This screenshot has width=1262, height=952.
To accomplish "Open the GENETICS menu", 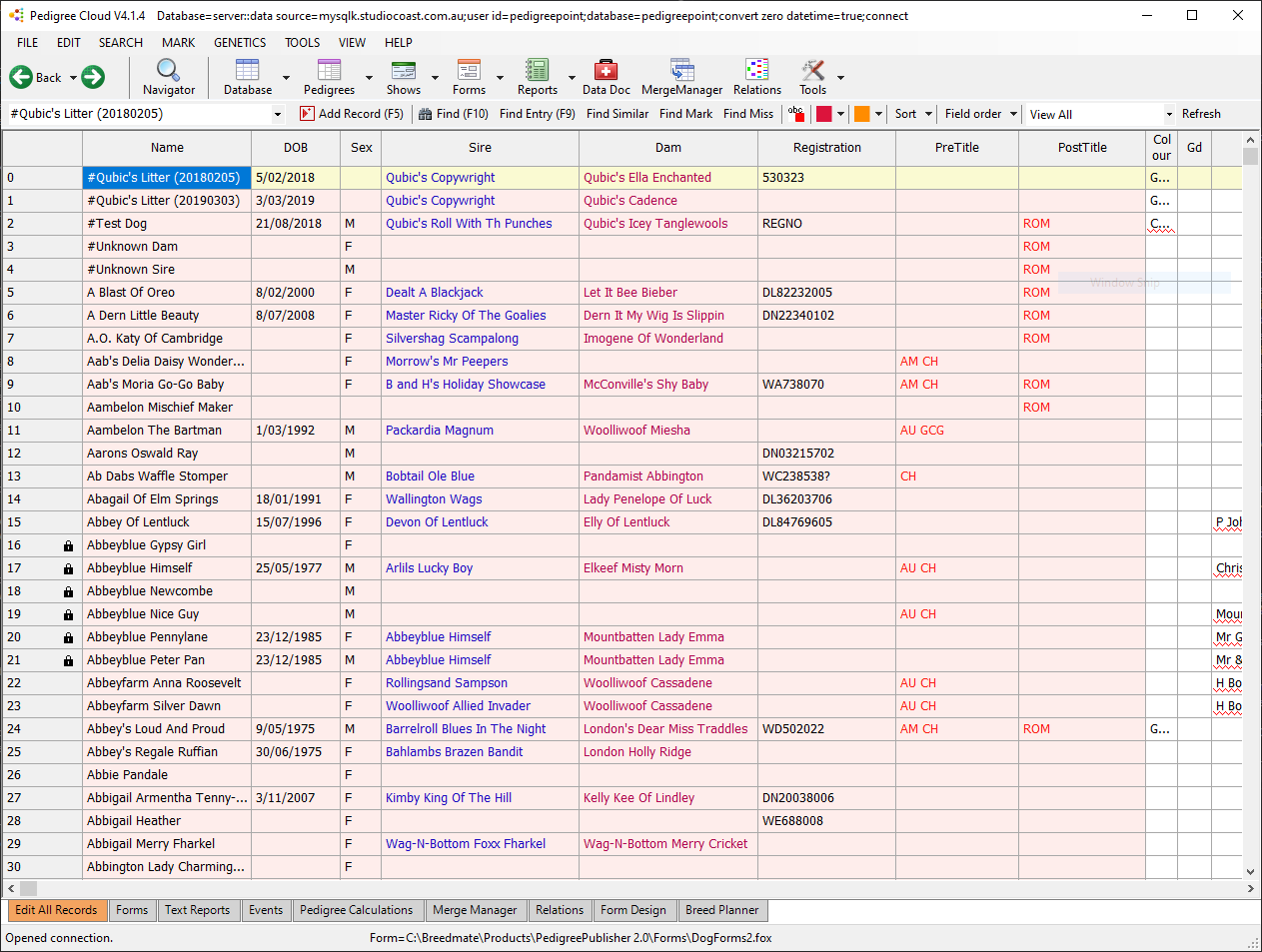I will (x=240, y=43).
